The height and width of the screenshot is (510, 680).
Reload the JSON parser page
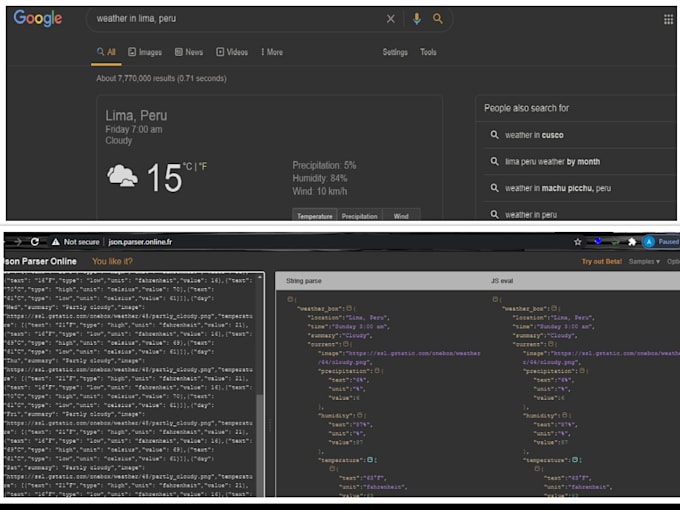tap(35, 242)
